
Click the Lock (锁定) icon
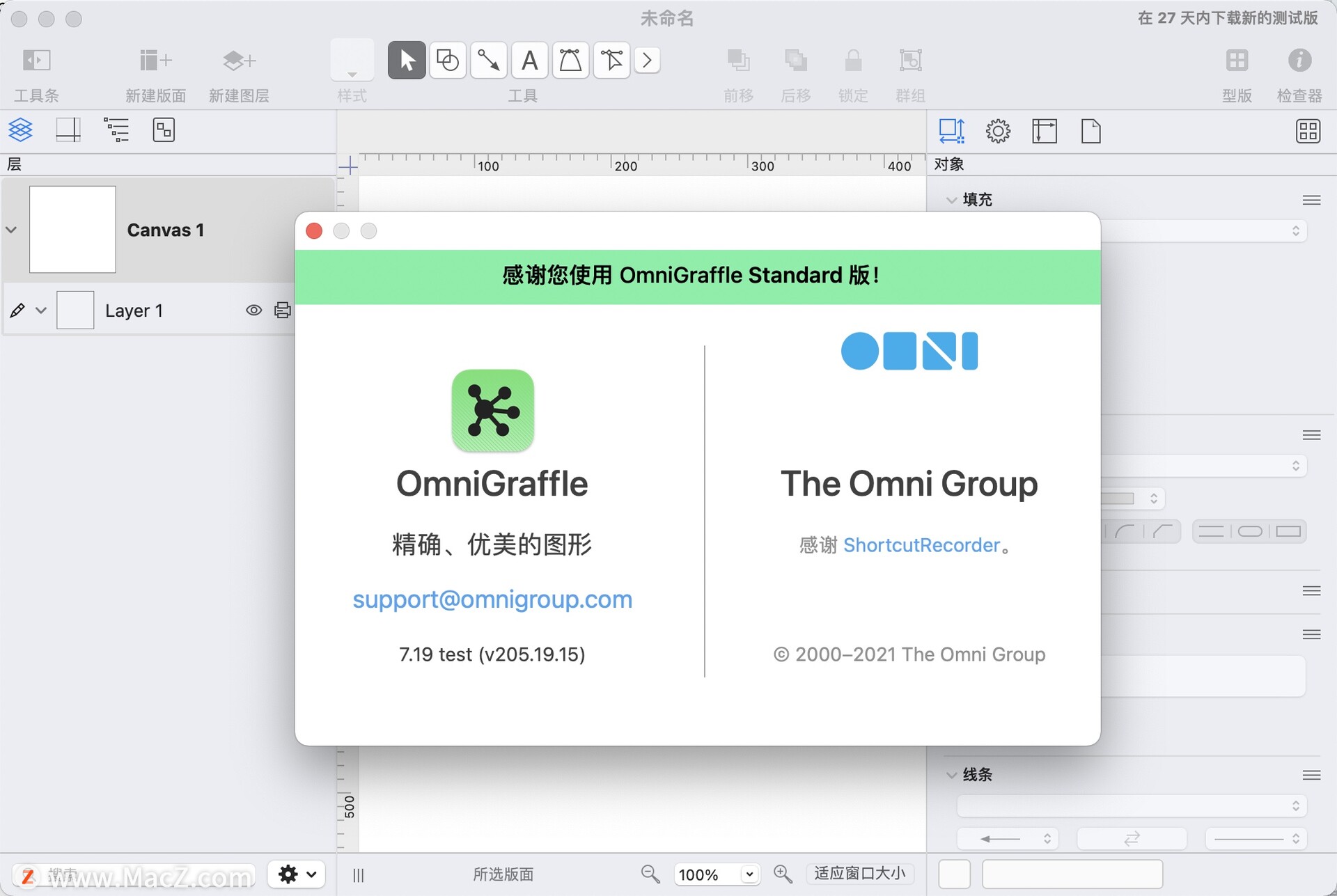coord(853,61)
